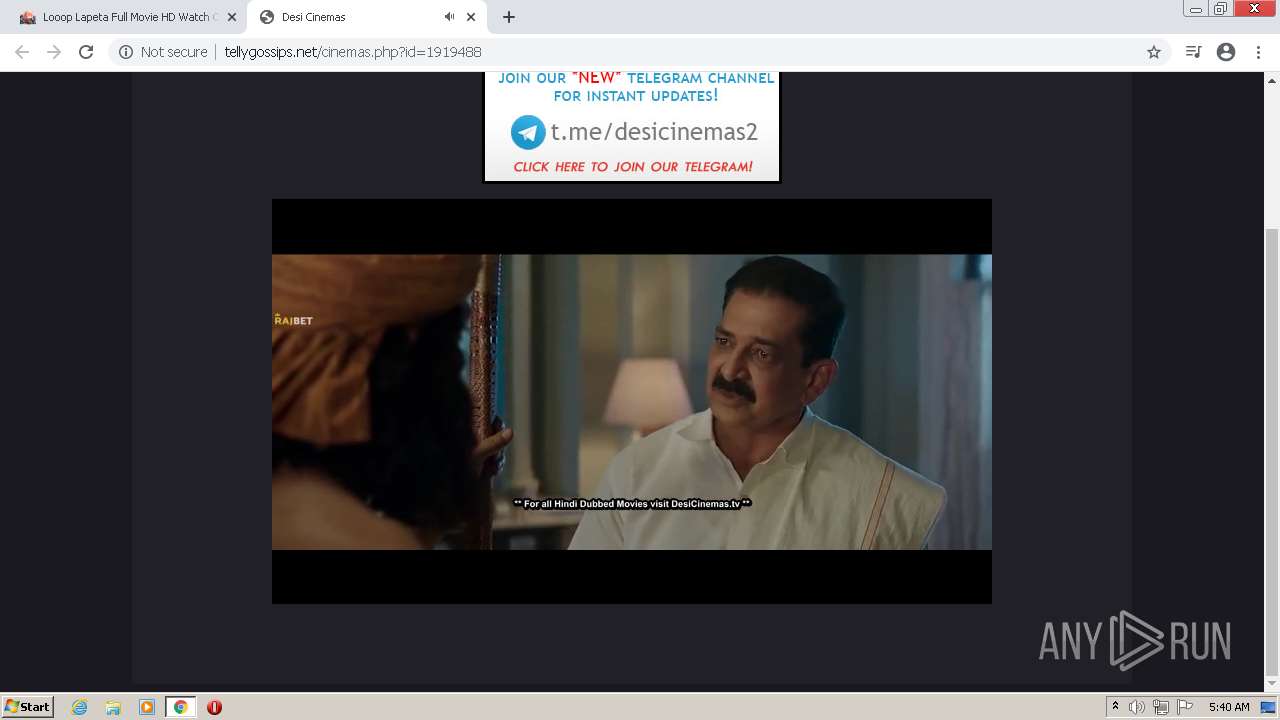Open the Windows Start menu
The image size is (1280, 720).
coord(27,706)
